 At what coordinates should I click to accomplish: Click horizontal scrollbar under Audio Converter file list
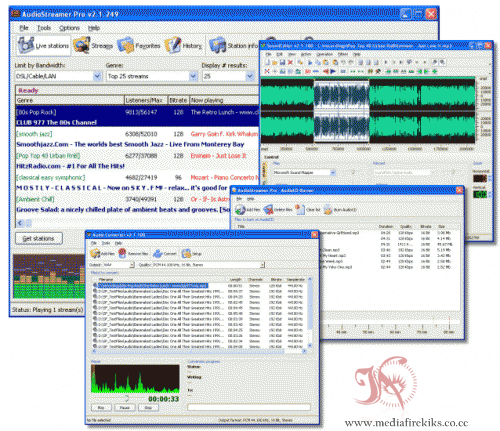(x=199, y=351)
